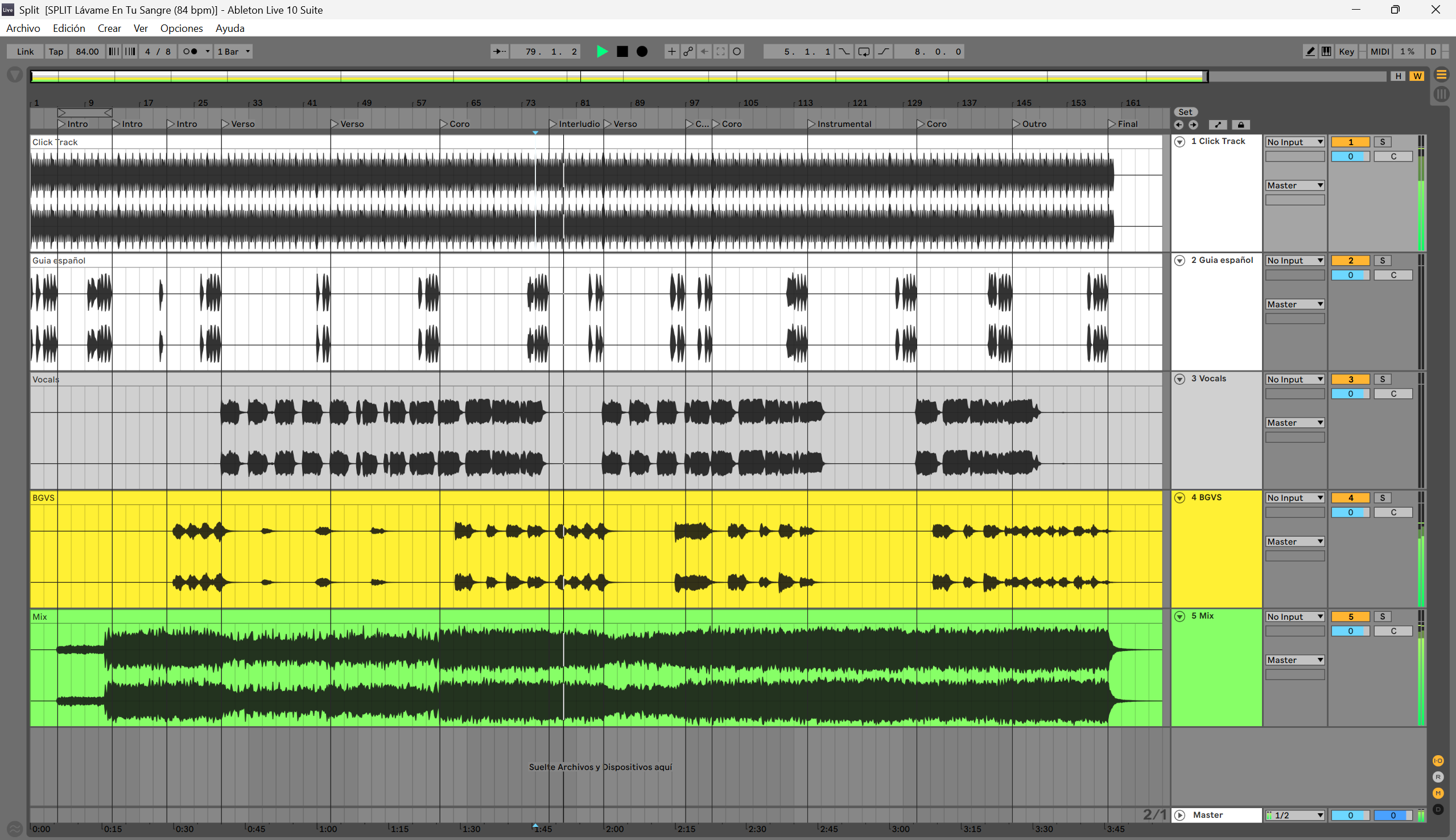Viewport: 1456px width, 840px height.
Task: Open the Opciones menu
Action: pos(181,28)
